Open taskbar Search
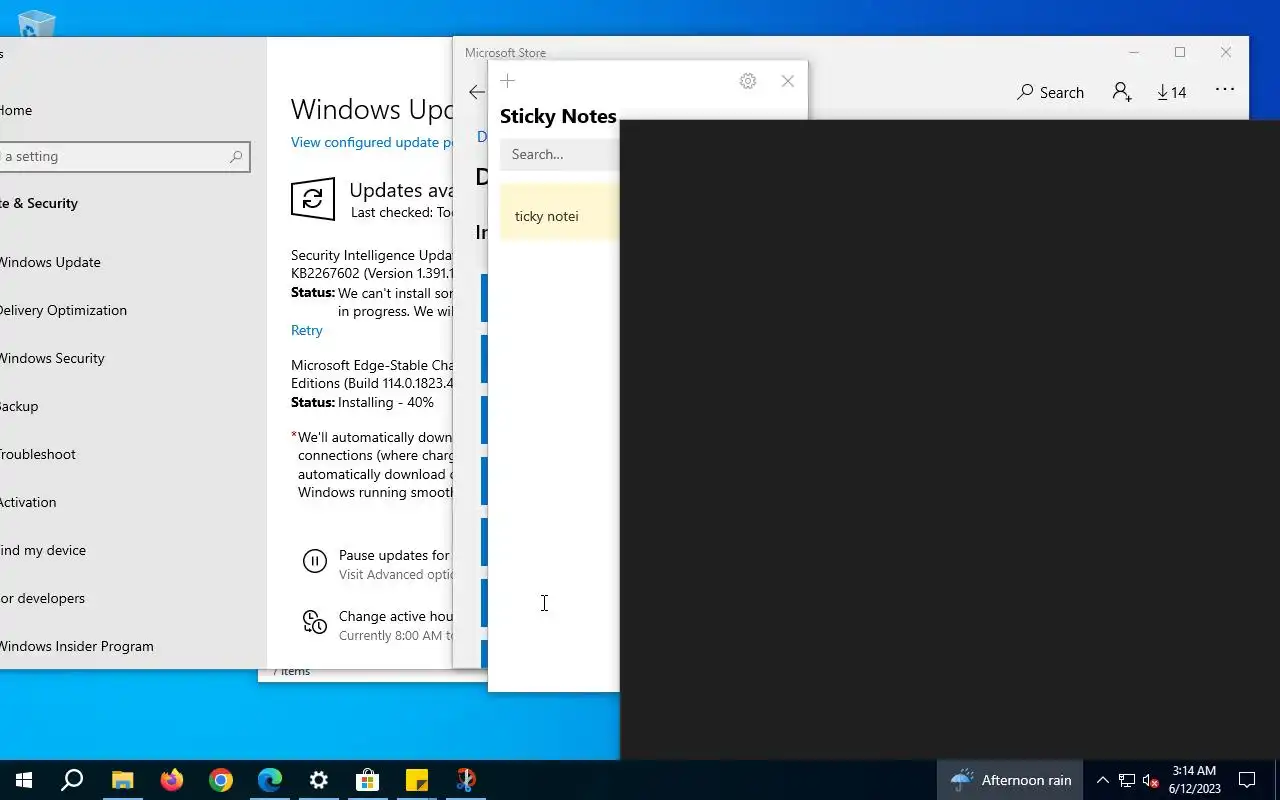Screen dimensions: 1280x800 click(x=72, y=780)
